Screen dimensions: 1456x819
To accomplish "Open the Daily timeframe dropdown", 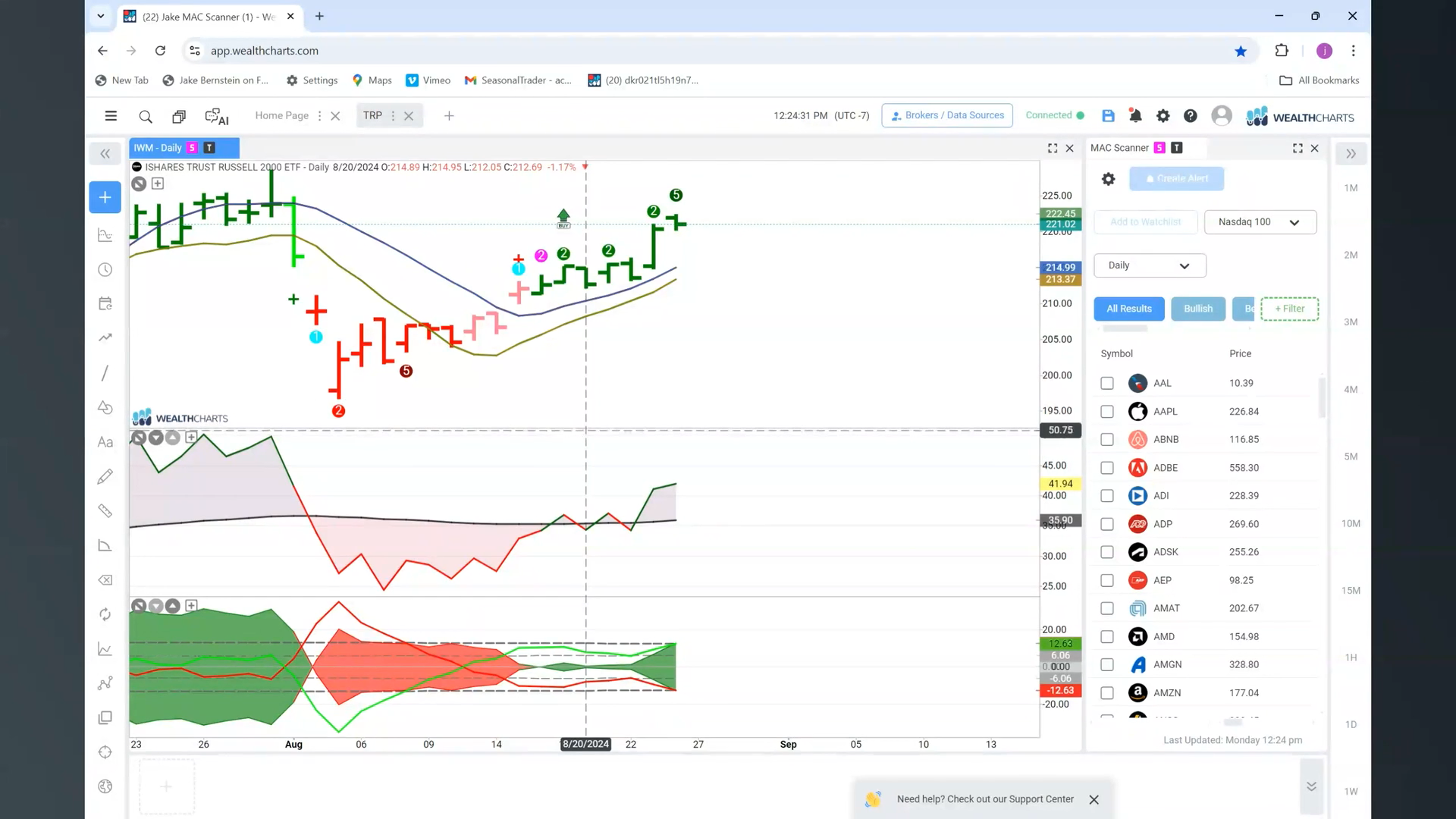I will 1150,265.
